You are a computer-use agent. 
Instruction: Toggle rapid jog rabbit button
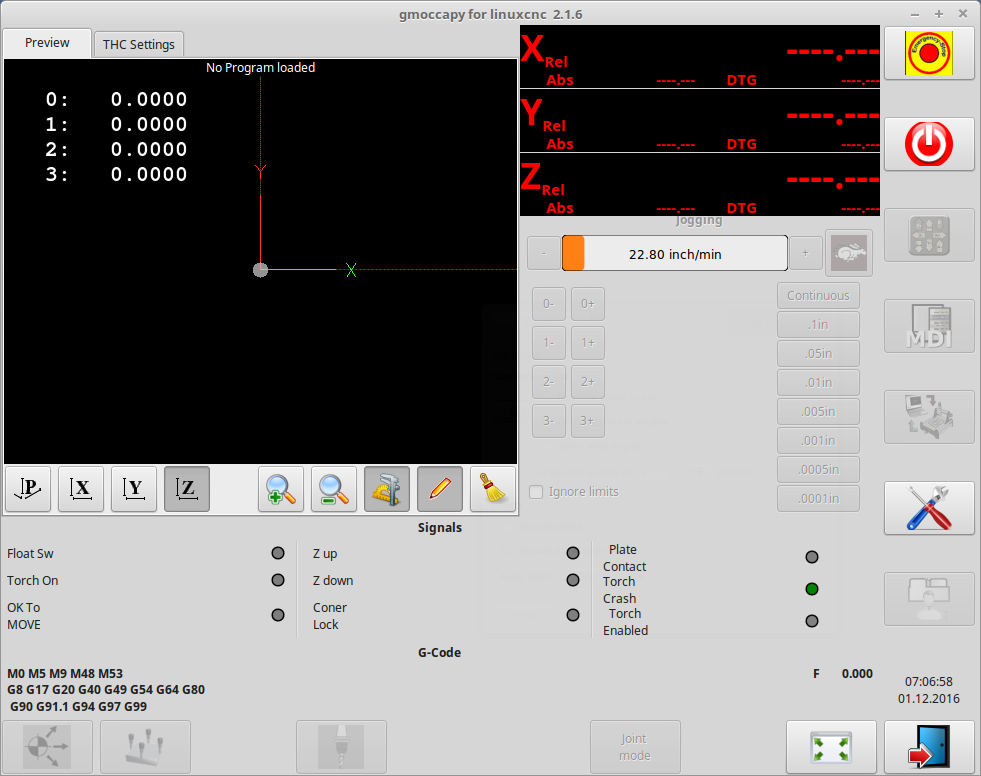(x=849, y=253)
